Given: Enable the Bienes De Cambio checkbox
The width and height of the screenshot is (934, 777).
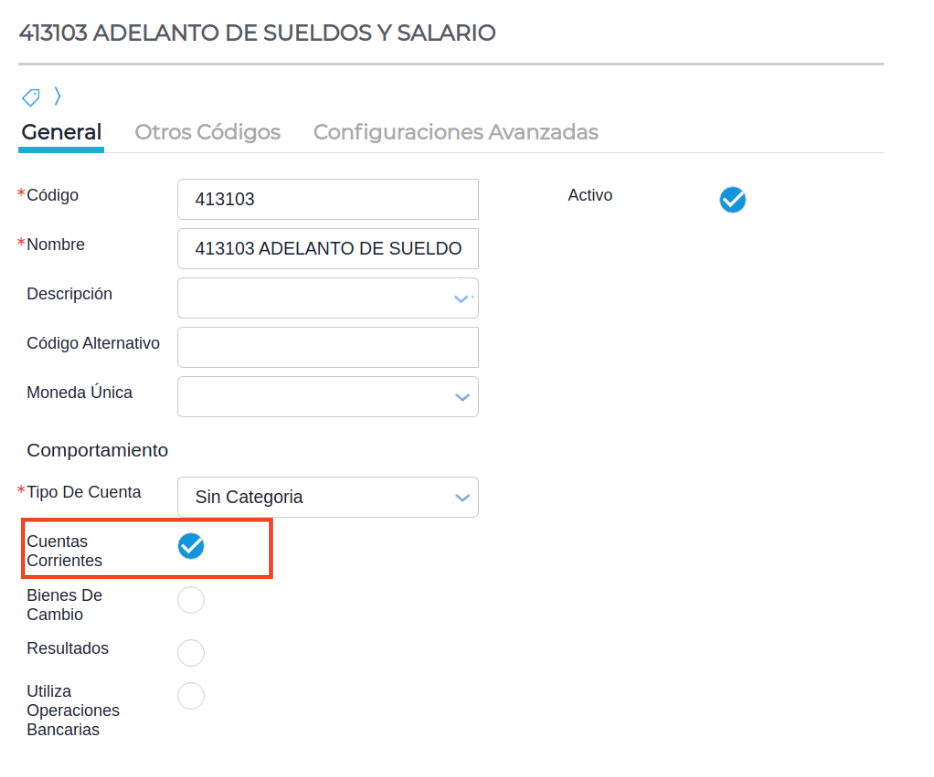Looking at the screenshot, I should [190, 600].
